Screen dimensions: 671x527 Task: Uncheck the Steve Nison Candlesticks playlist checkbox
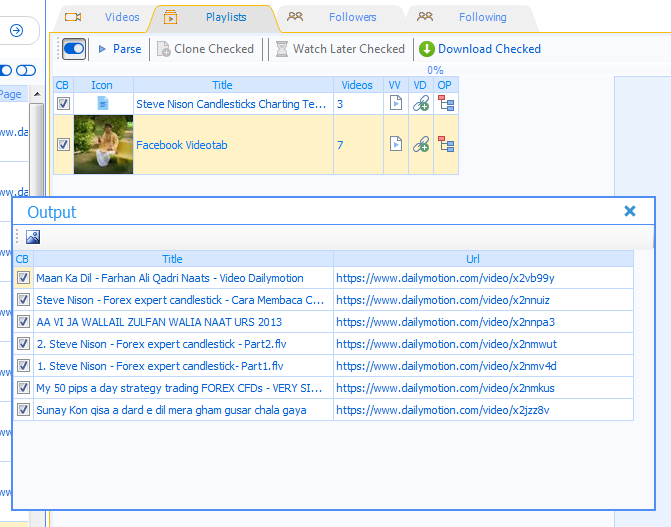click(63, 104)
